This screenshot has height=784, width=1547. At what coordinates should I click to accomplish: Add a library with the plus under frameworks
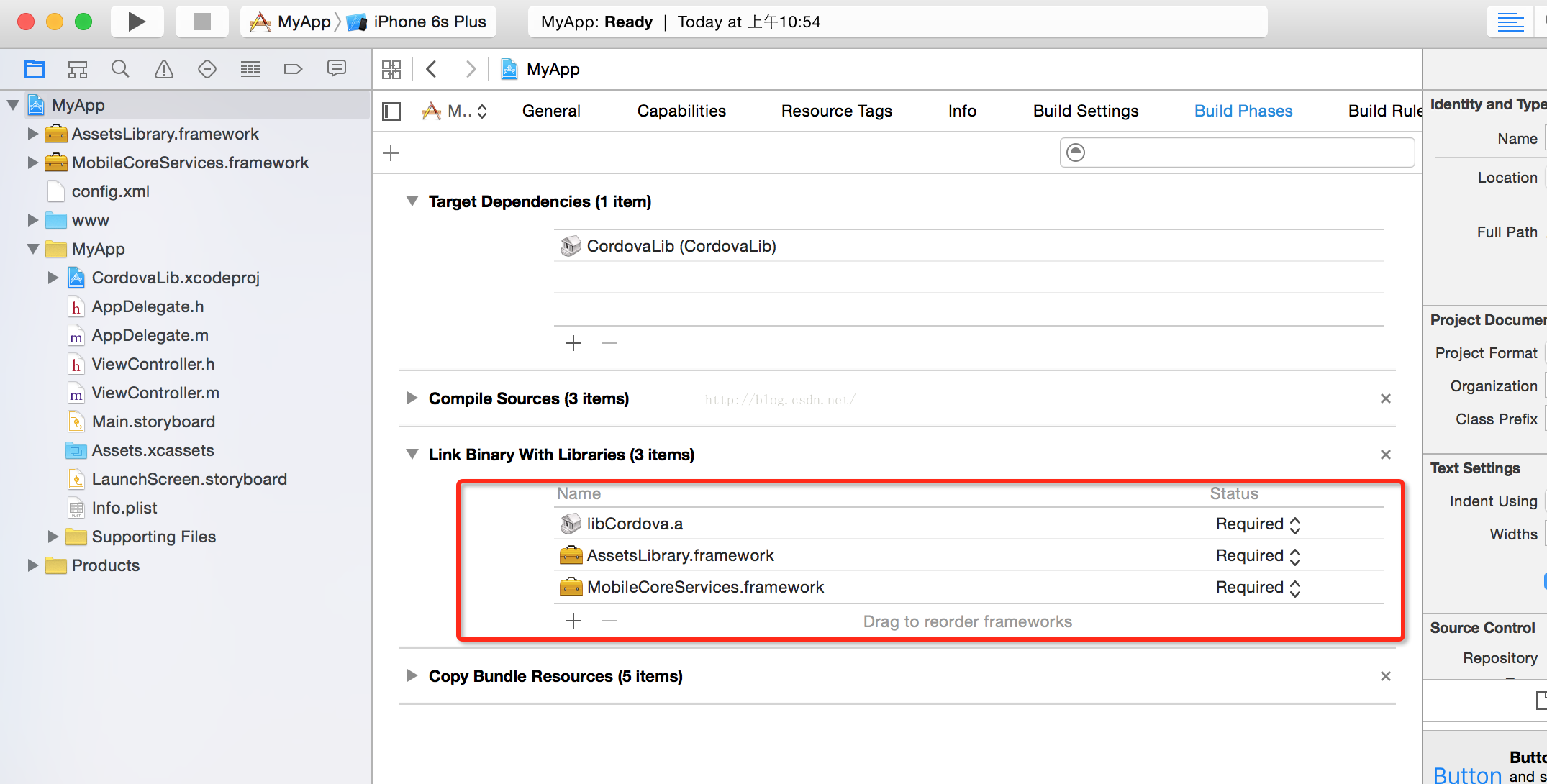click(573, 621)
